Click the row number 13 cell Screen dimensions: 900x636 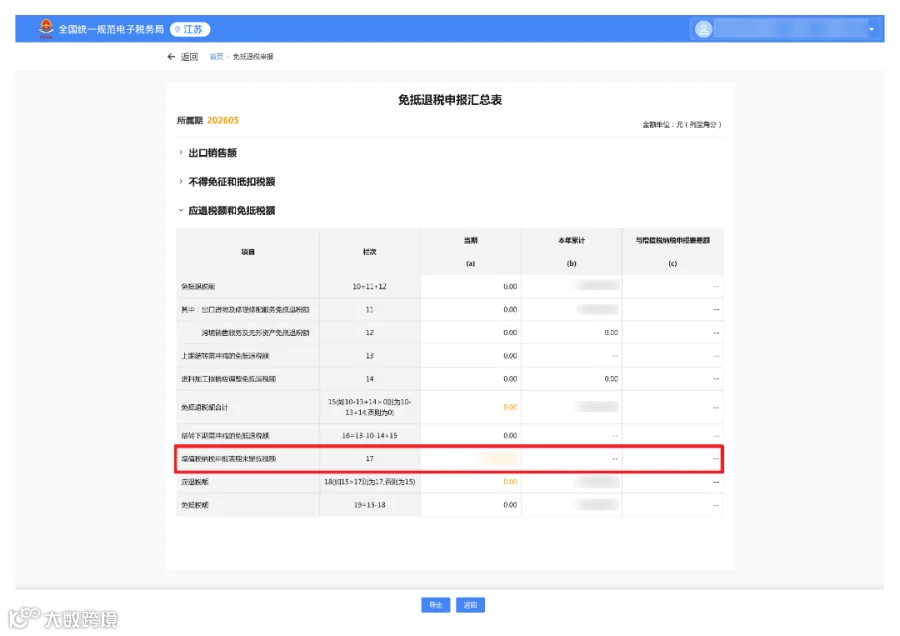coord(370,356)
